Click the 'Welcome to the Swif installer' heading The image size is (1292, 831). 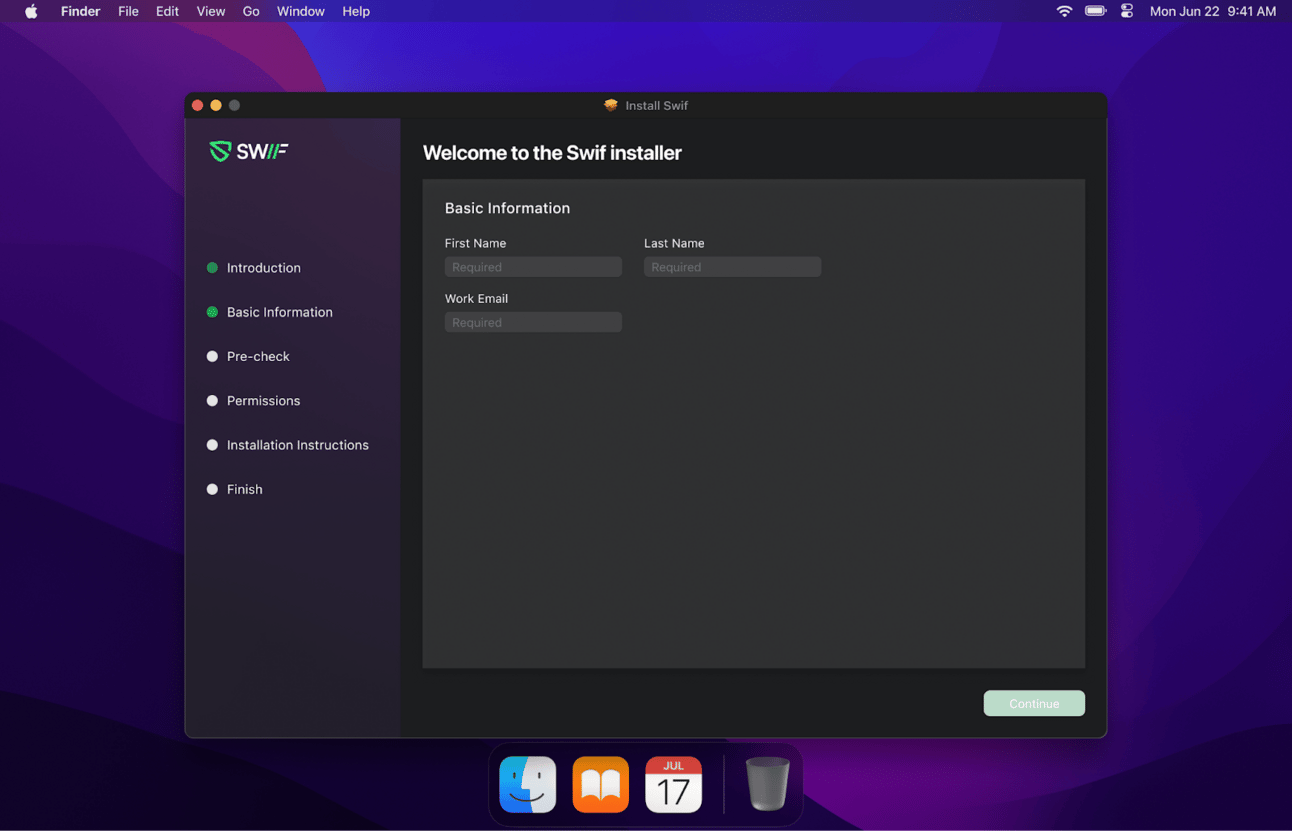[552, 153]
